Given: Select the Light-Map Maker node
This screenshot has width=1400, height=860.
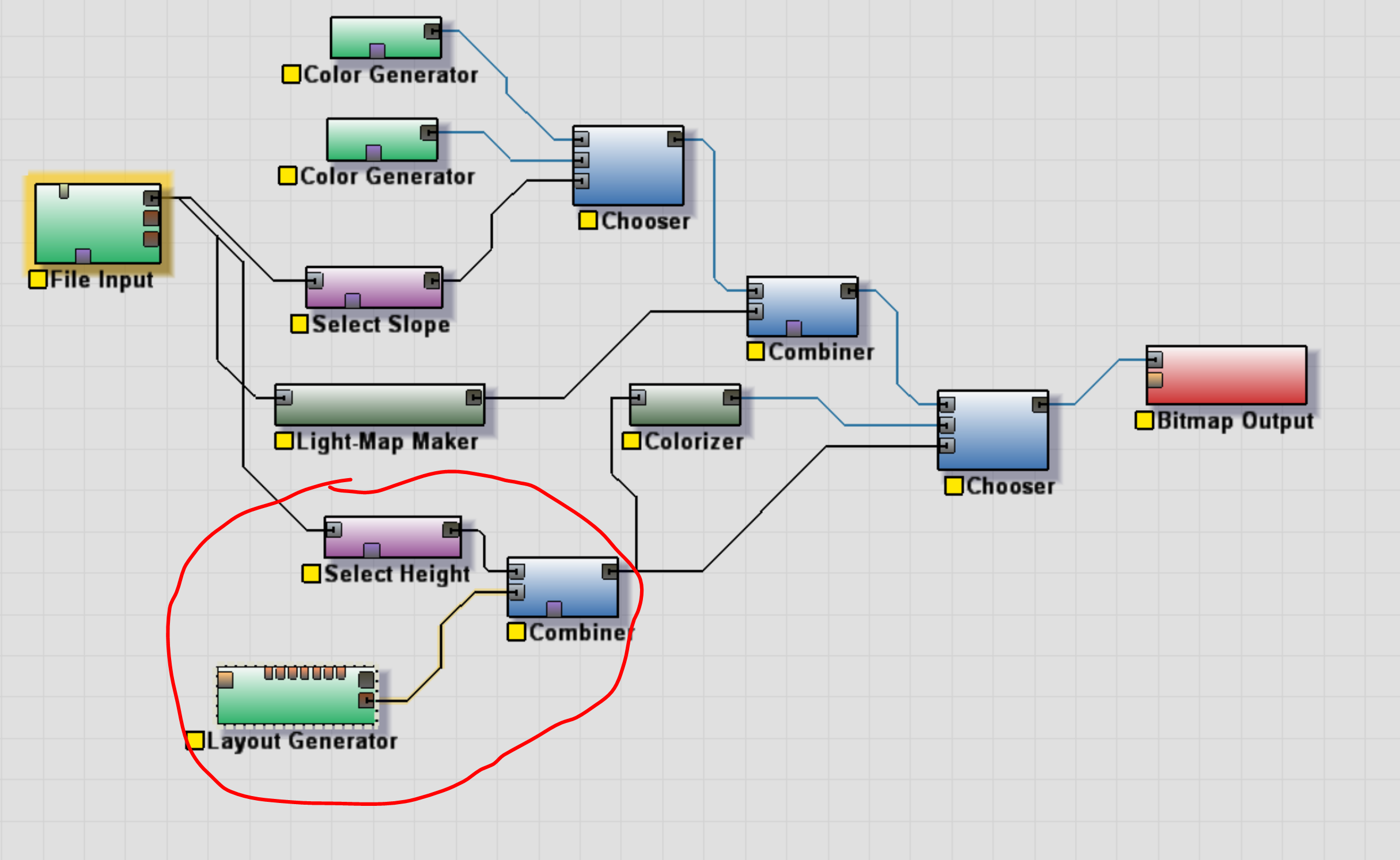Looking at the screenshot, I should tap(379, 406).
